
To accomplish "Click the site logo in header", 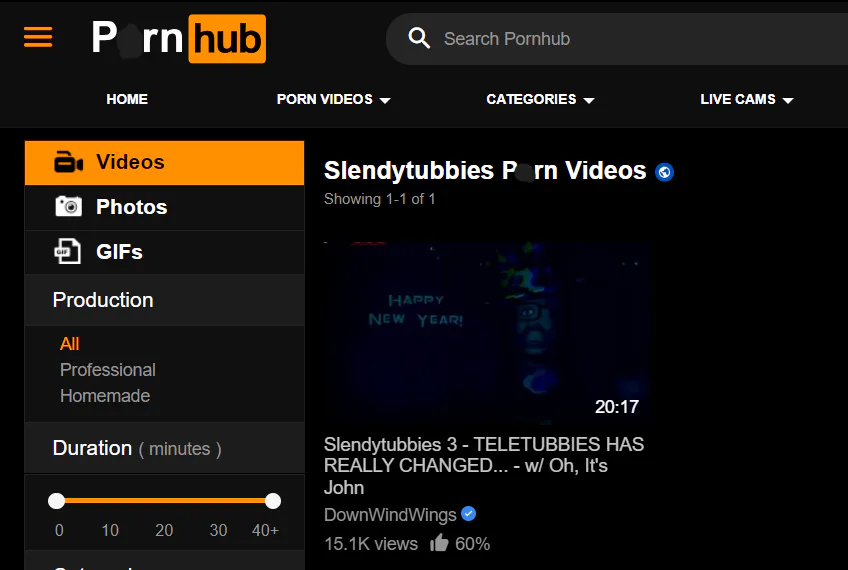I will pyautogui.click(x=178, y=38).
